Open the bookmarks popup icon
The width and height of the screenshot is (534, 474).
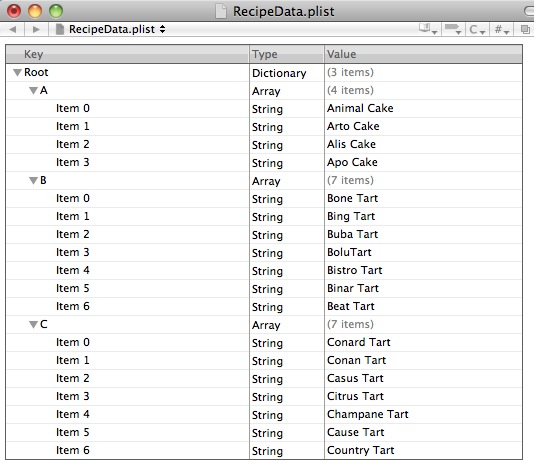tap(428, 29)
